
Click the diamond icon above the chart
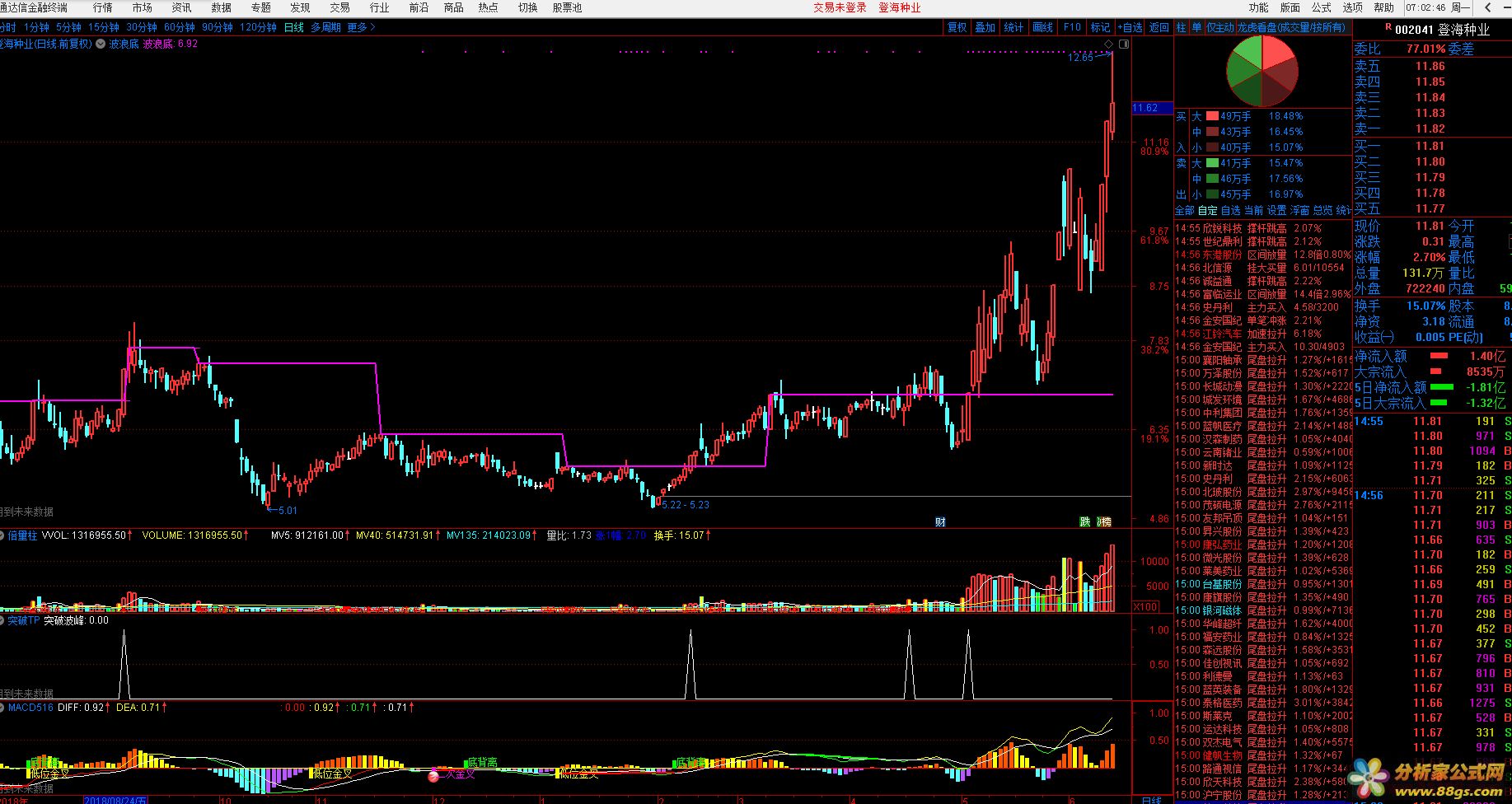[1109, 44]
